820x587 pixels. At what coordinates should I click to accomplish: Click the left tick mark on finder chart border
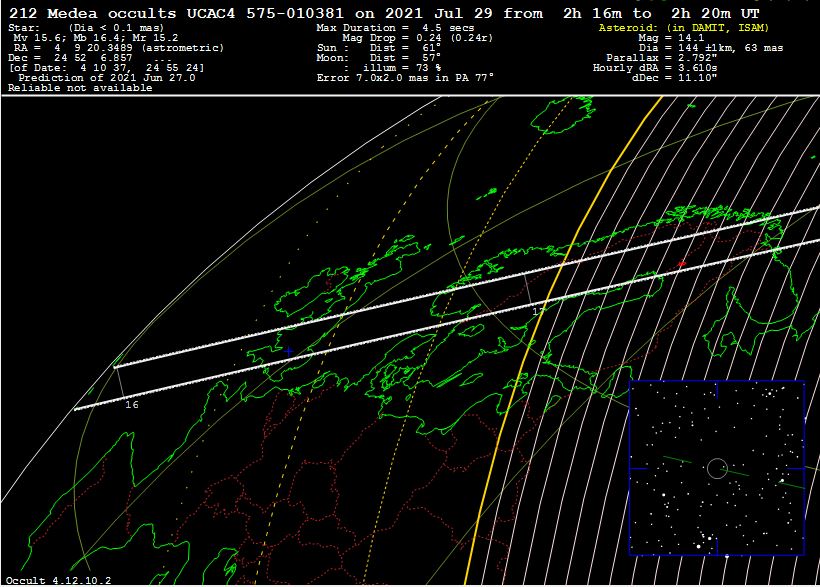(637, 468)
